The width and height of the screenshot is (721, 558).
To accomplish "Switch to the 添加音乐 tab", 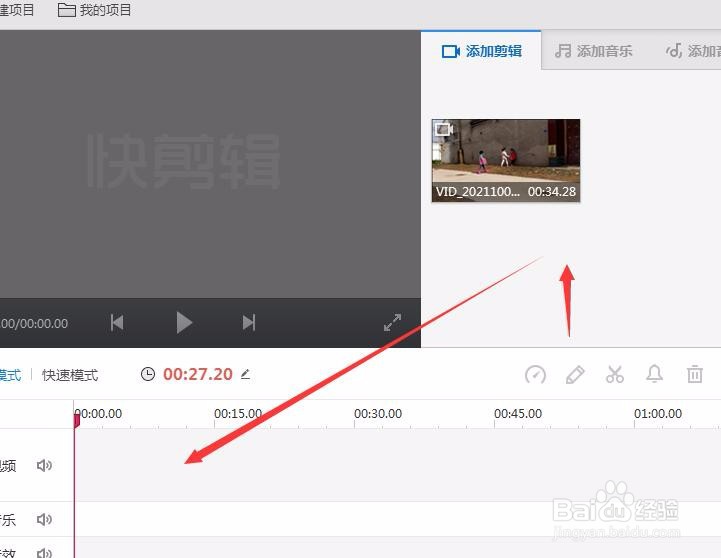I will 594,51.
